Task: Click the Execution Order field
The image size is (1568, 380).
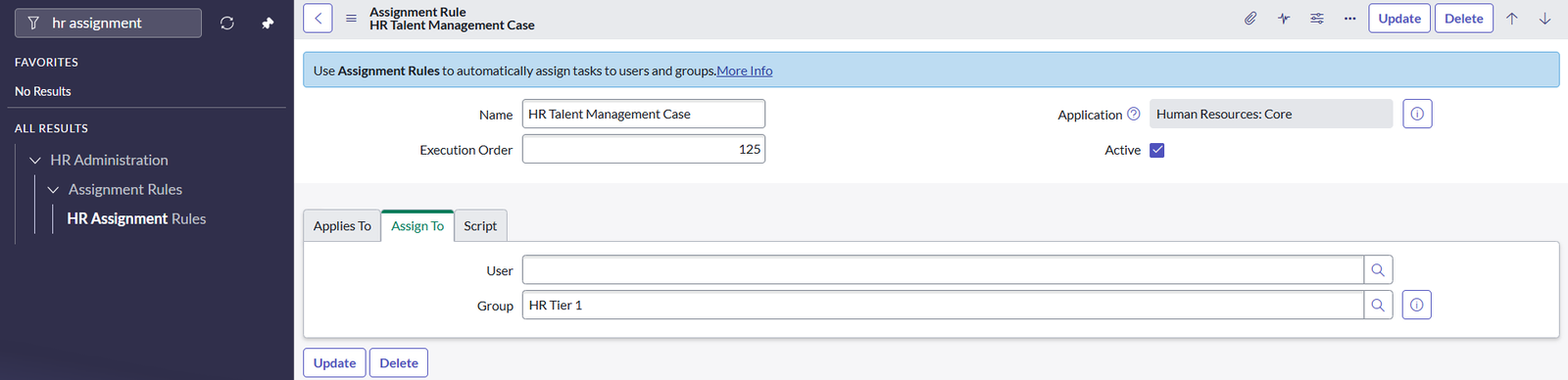Action: 644,149
